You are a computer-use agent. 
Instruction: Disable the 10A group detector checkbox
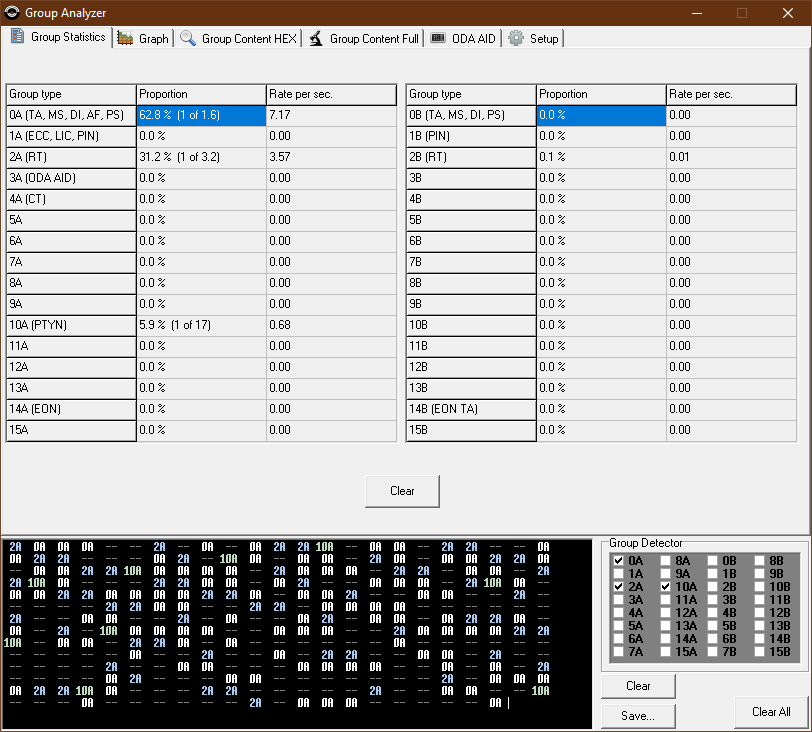(x=666, y=587)
